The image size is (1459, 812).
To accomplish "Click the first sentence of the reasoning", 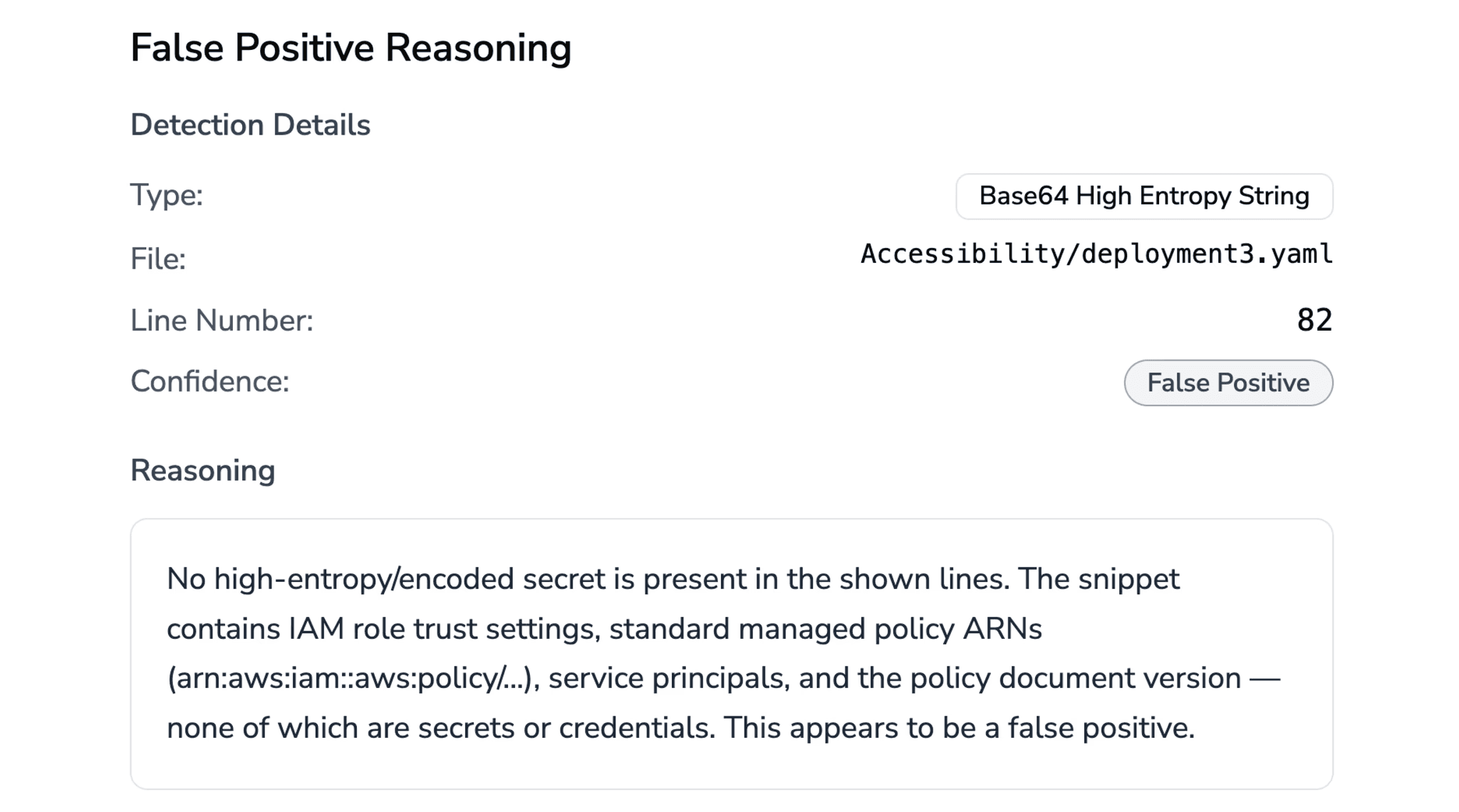I will click(x=570, y=578).
